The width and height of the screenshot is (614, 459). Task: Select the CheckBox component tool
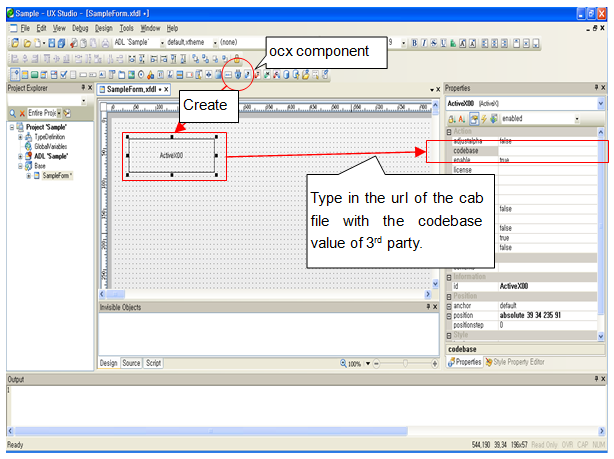pos(63,74)
